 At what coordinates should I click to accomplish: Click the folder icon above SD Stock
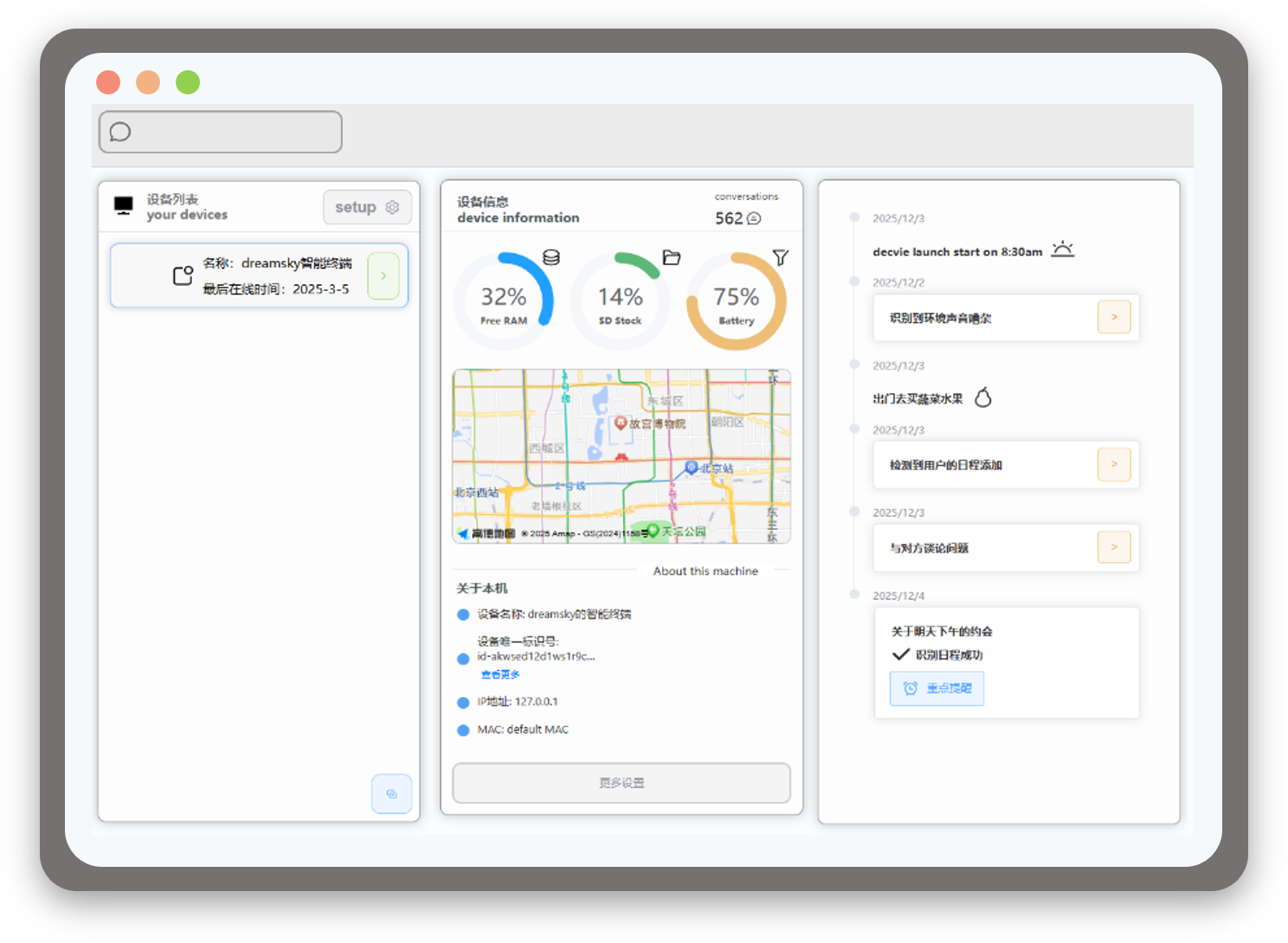(x=672, y=257)
